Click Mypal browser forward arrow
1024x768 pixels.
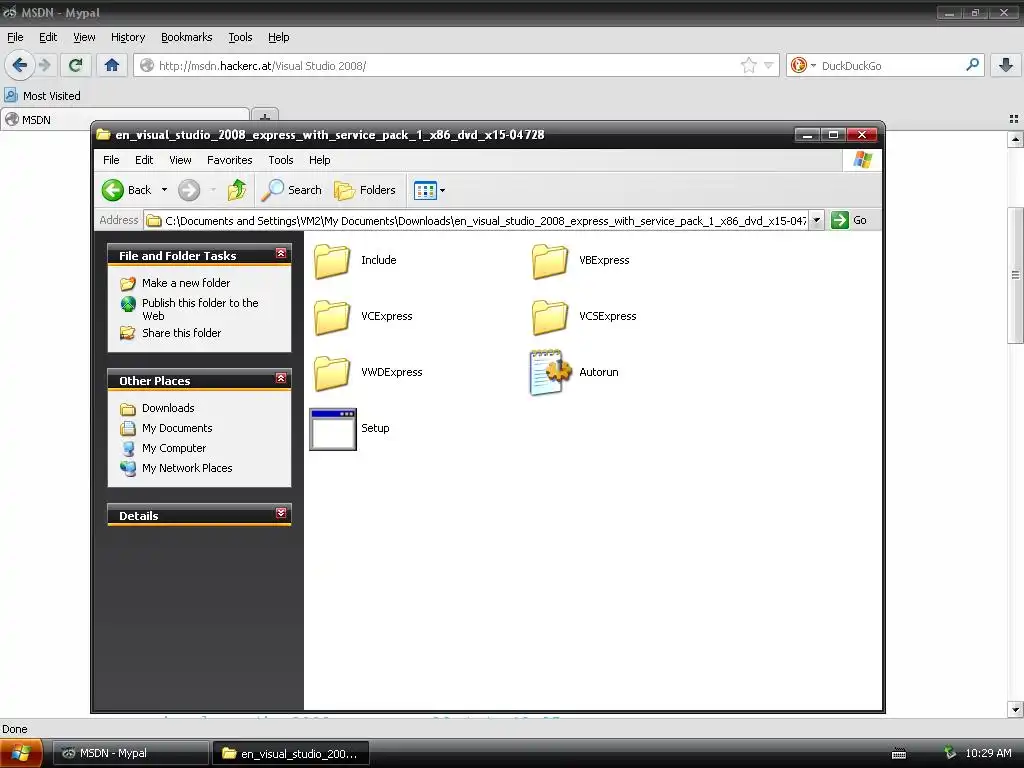point(44,65)
